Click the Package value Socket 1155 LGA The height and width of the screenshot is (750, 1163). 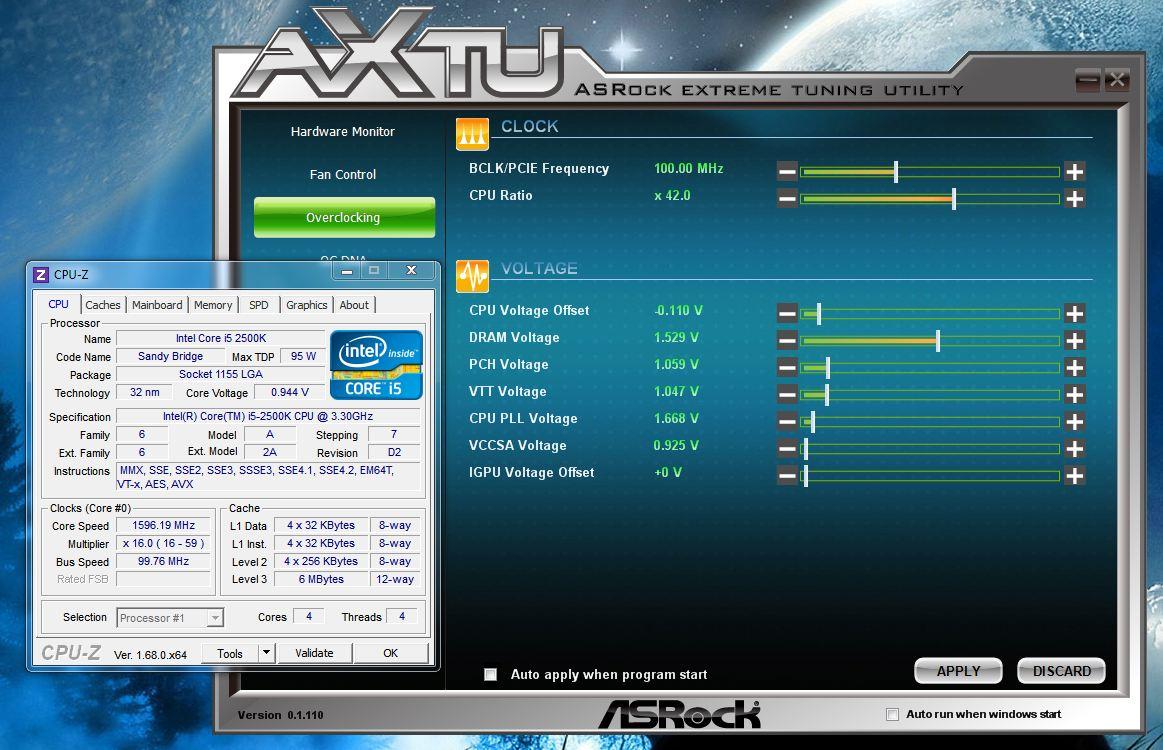point(221,374)
